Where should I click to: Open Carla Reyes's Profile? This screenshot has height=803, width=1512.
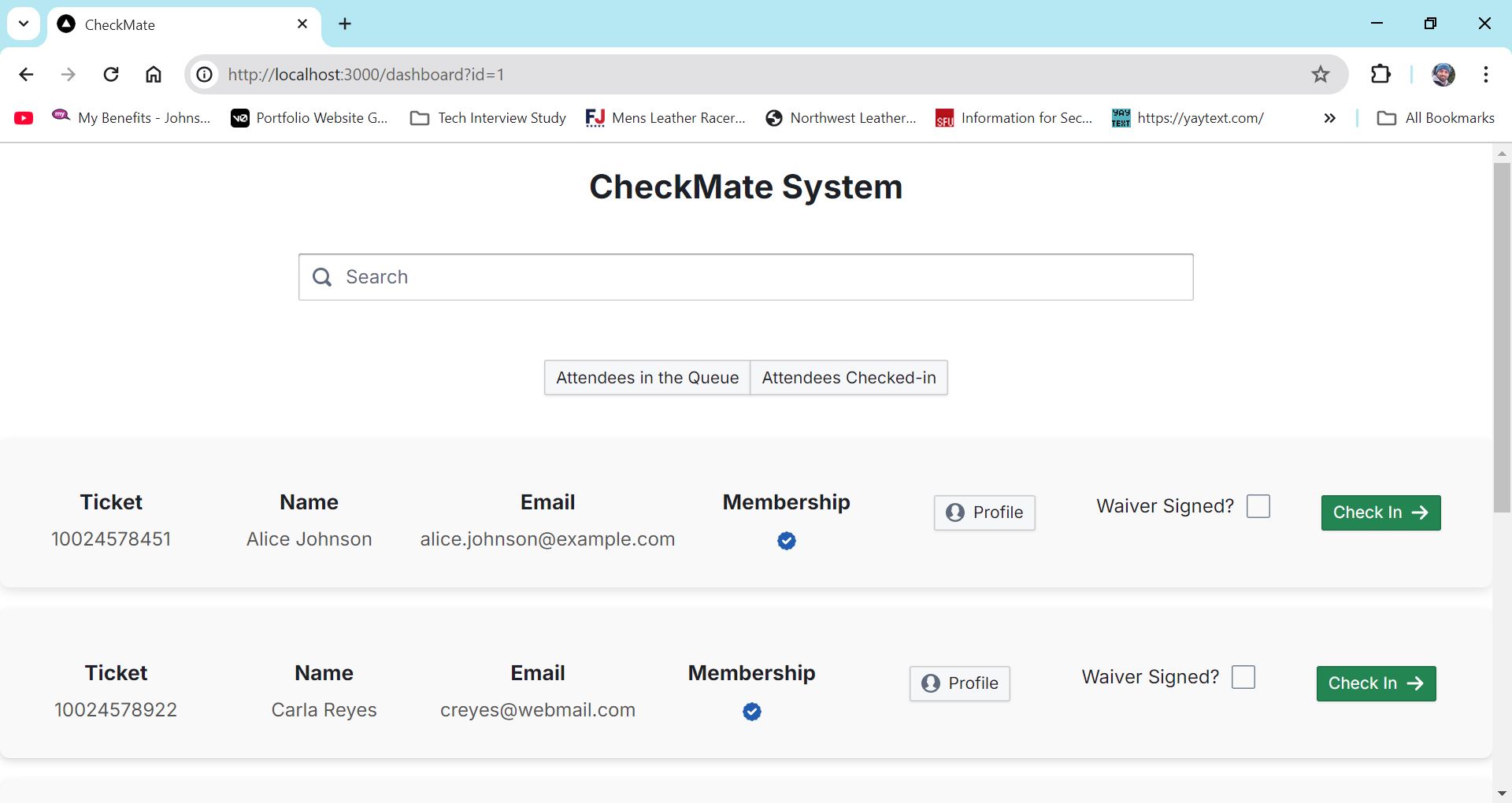click(x=960, y=683)
